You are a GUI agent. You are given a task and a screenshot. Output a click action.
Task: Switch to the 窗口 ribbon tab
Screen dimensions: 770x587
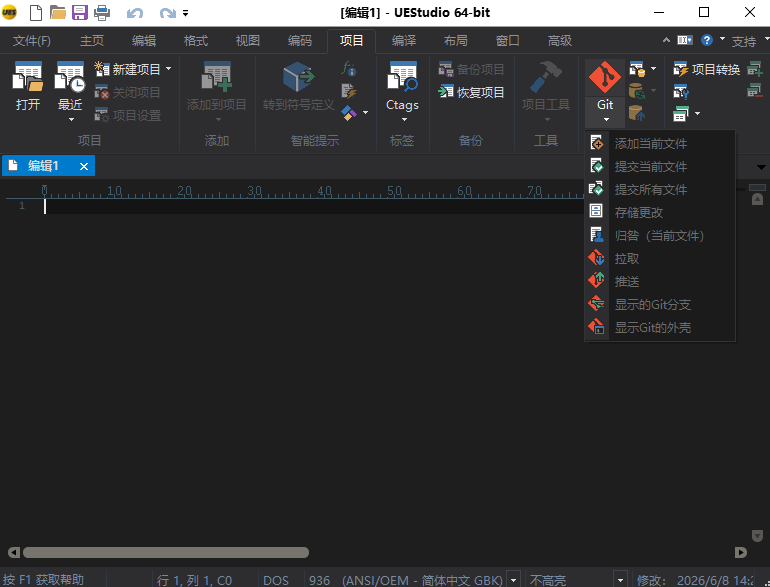[508, 41]
